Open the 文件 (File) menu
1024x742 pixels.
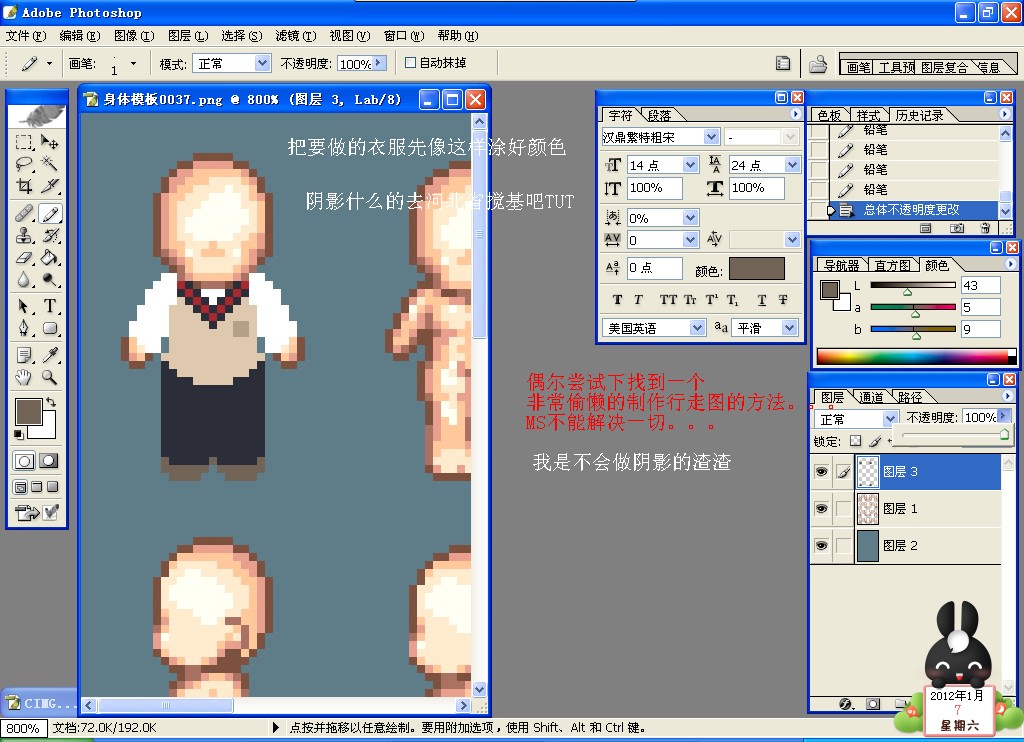[26, 36]
